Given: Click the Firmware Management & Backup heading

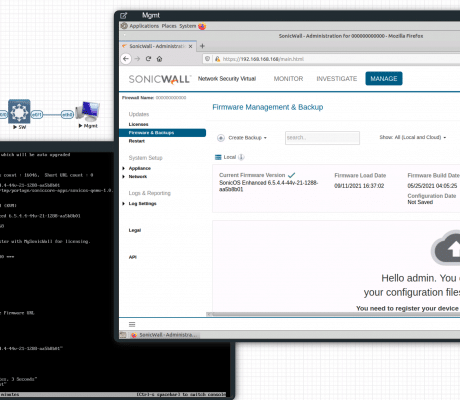Looking at the screenshot, I should [268, 107].
